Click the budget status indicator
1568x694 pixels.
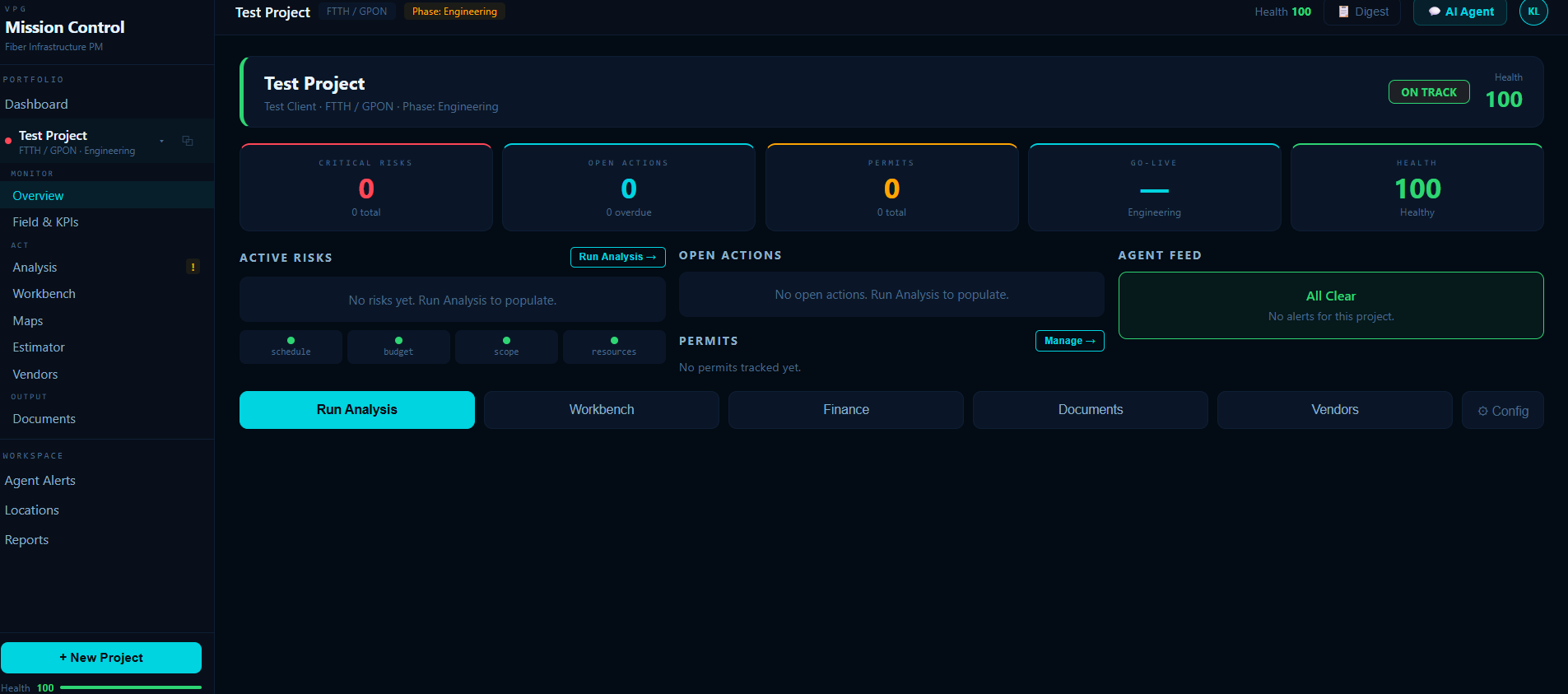pos(398,347)
